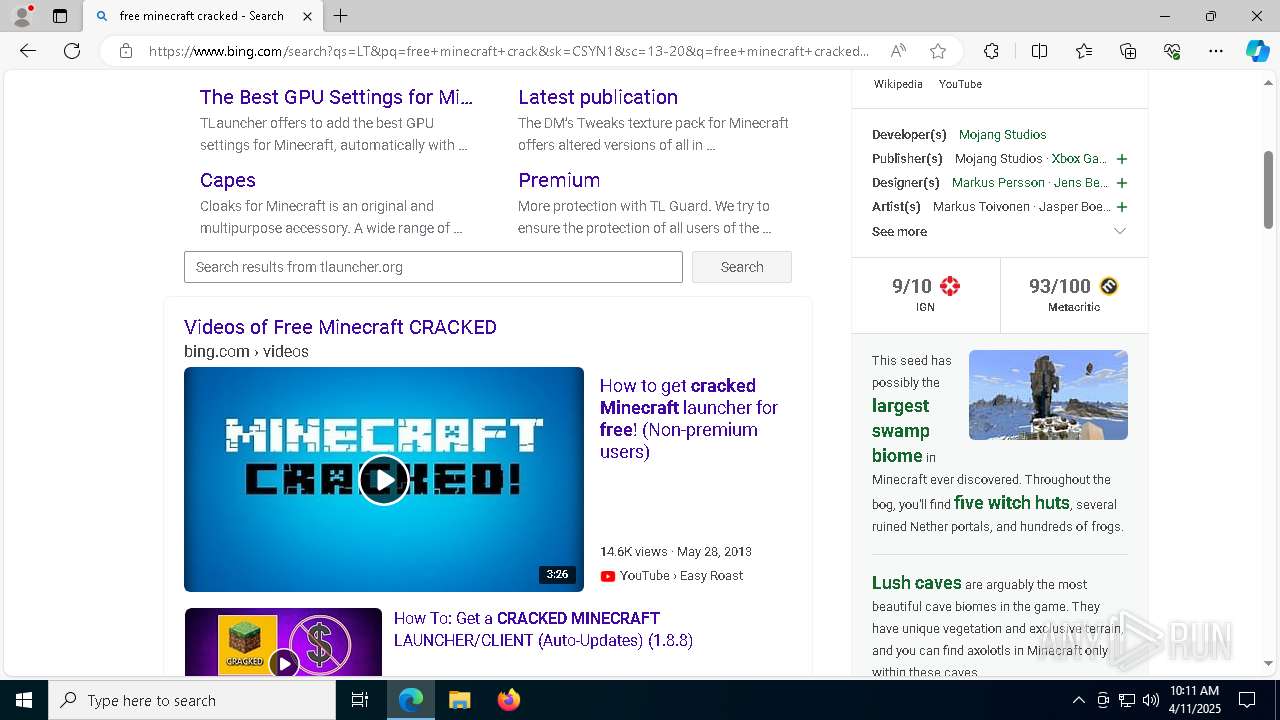Open 'How to get cracked Minecraft launcher' title

689,418
